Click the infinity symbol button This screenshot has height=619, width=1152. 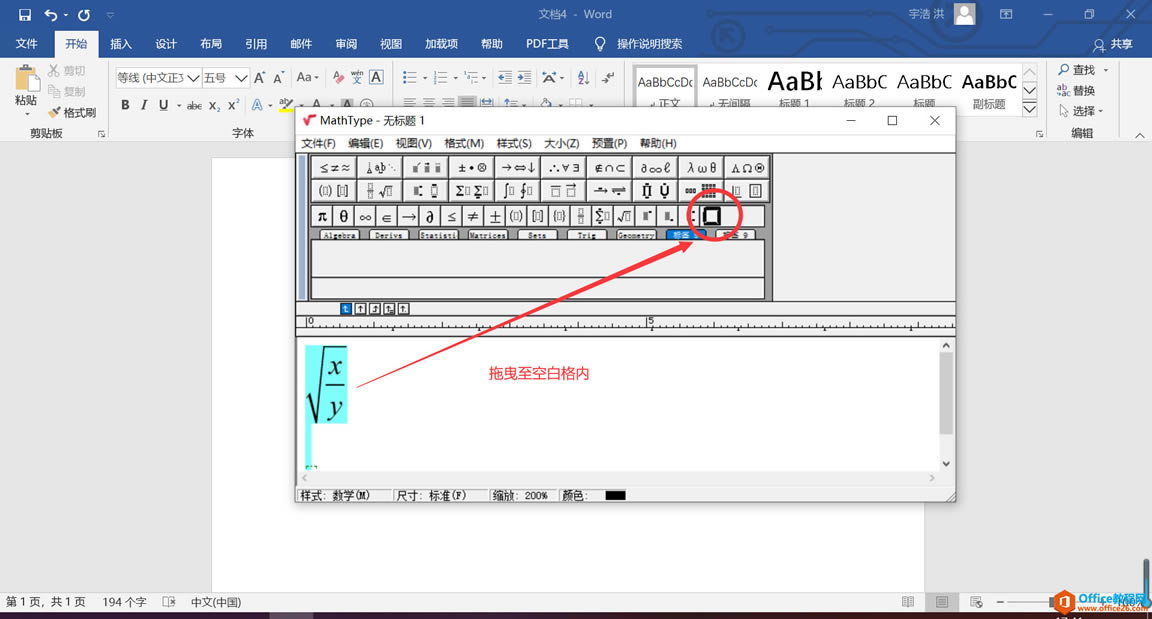pyautogui.click(x=363, y=216)
